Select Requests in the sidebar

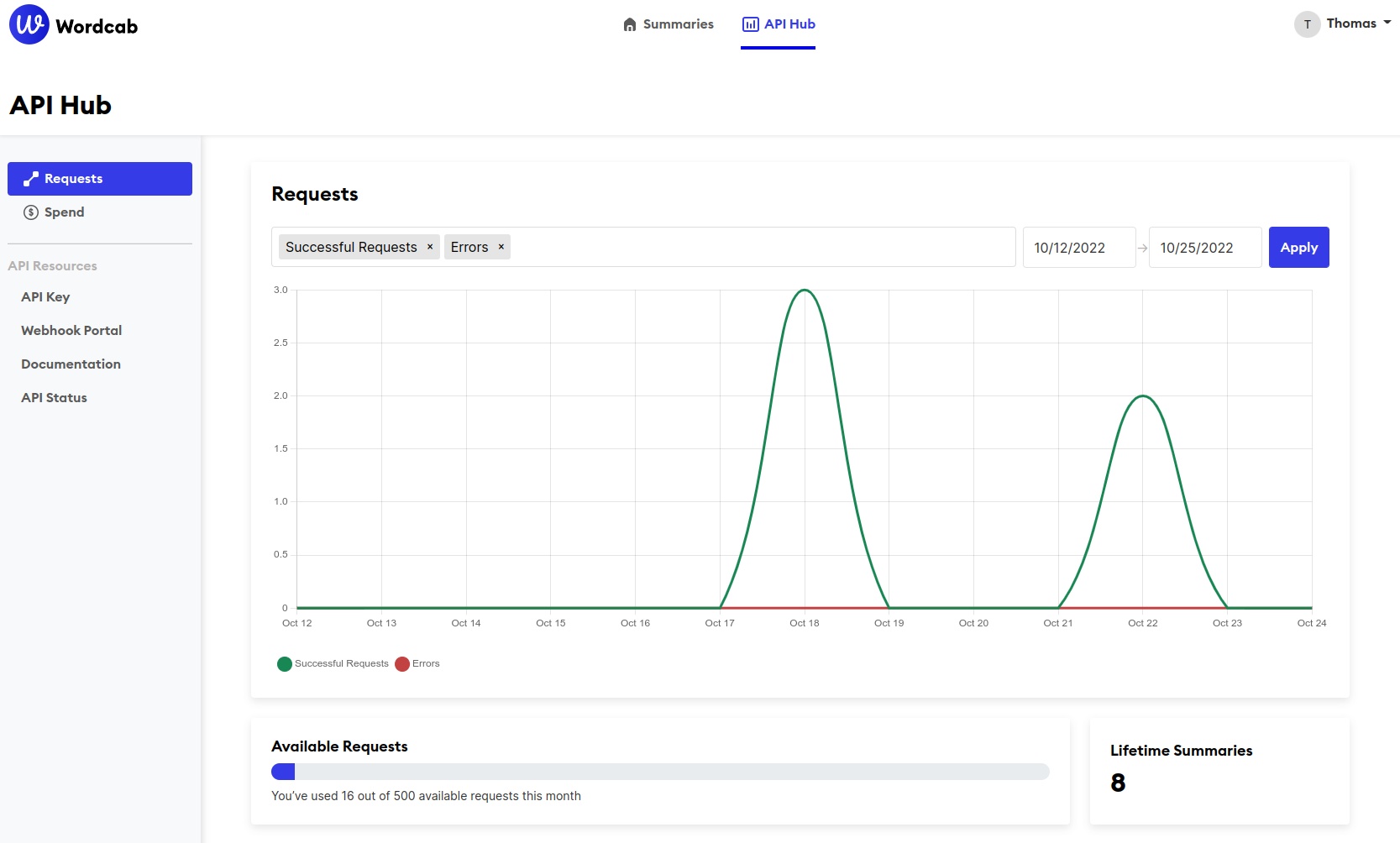[100, 179]
